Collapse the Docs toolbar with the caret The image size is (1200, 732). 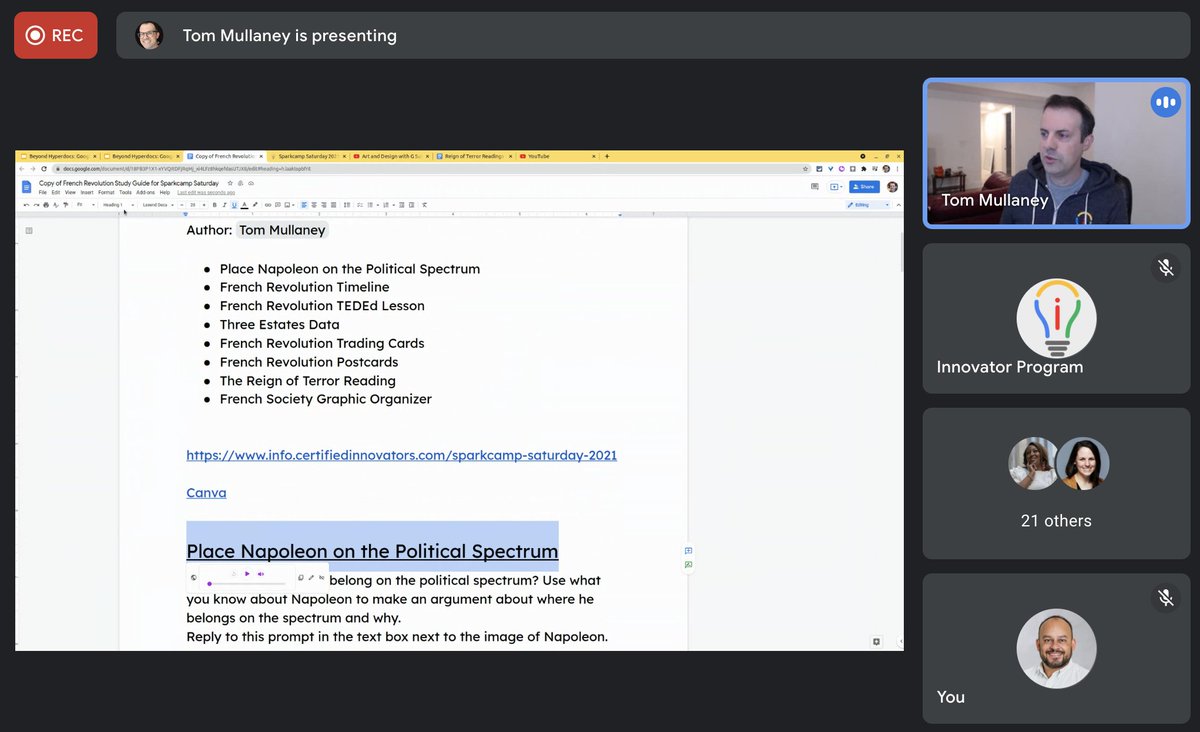pos(899,205)
